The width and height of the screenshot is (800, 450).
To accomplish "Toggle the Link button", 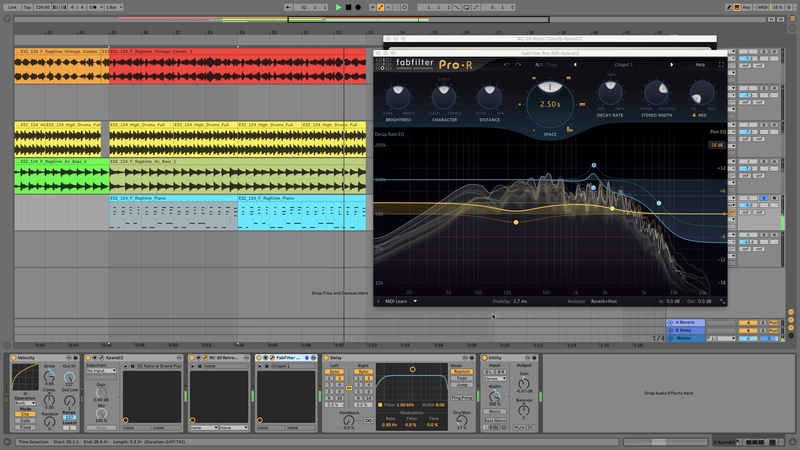I will coord(12,7).
